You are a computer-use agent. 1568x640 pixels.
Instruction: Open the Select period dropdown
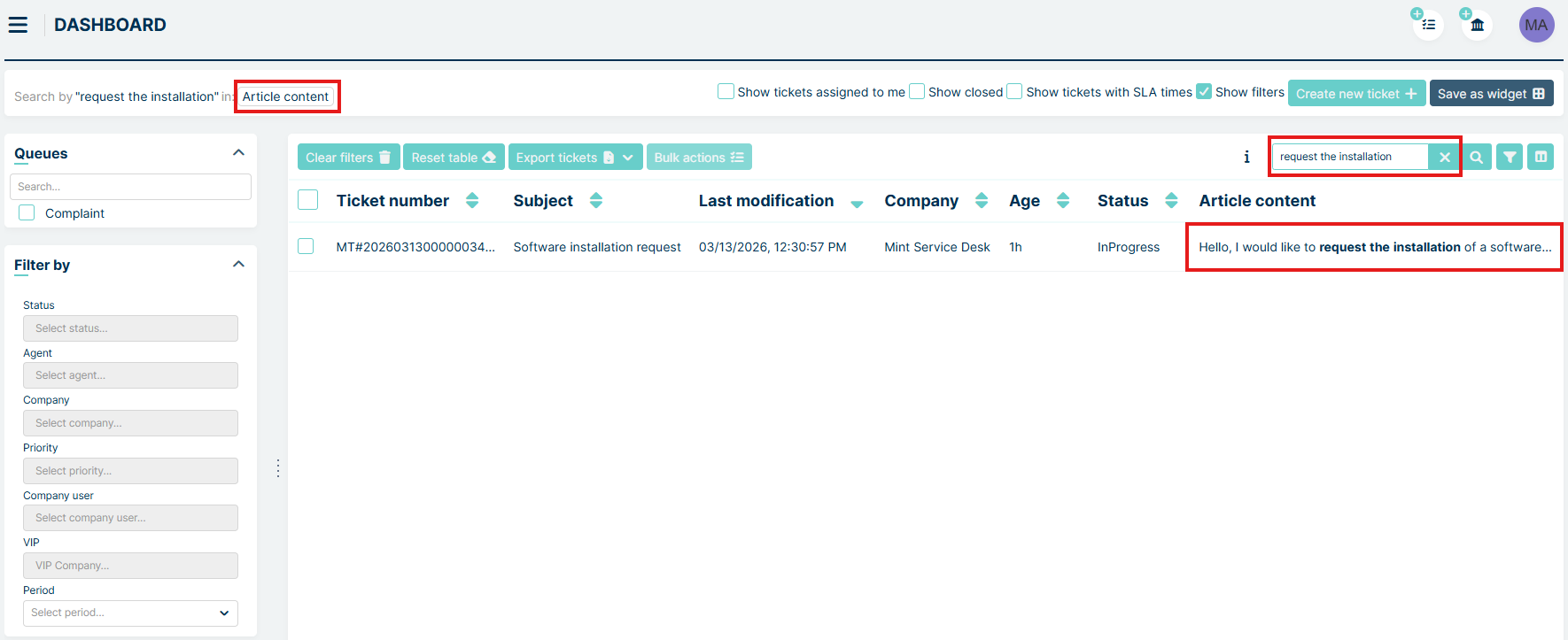pos(130,613)
